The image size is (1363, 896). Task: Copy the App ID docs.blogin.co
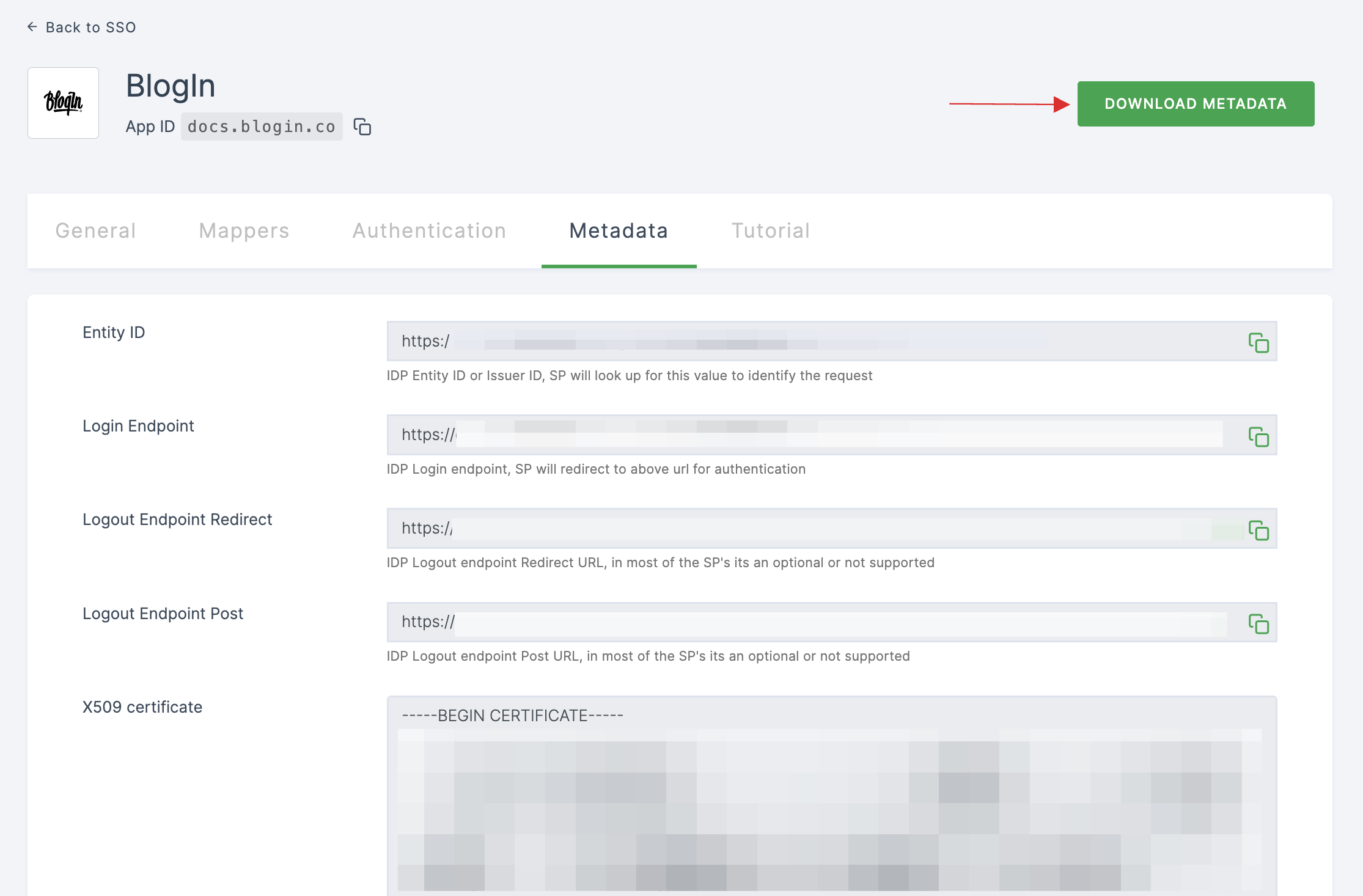coord(362,127)
